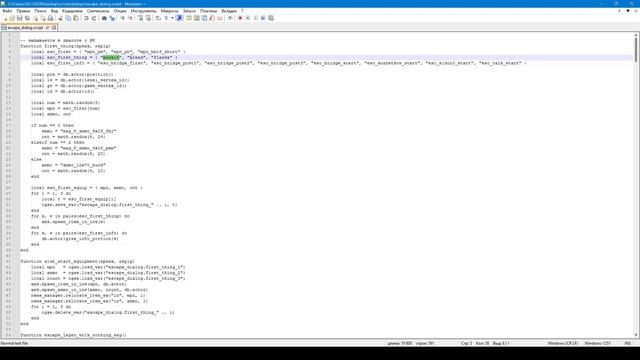Click the Close All toolbar icon
This screenshot has width=640, height=360.
[x=43, y=18]
